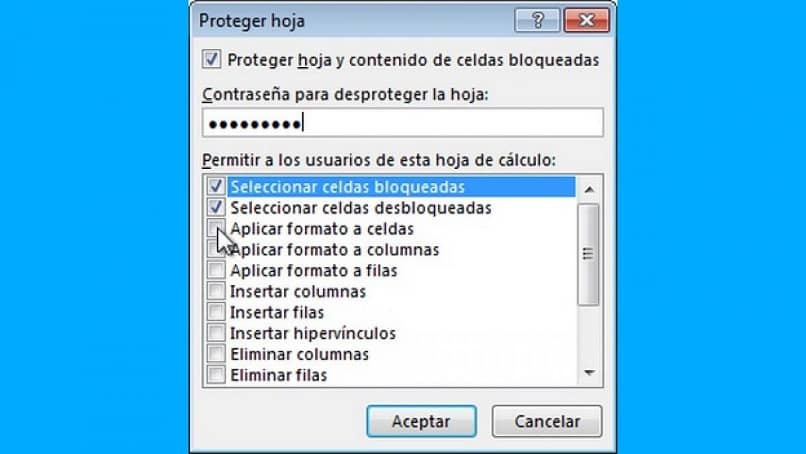Click the permissions list scroll up arrow
The image size is (806, 454).
589,189
